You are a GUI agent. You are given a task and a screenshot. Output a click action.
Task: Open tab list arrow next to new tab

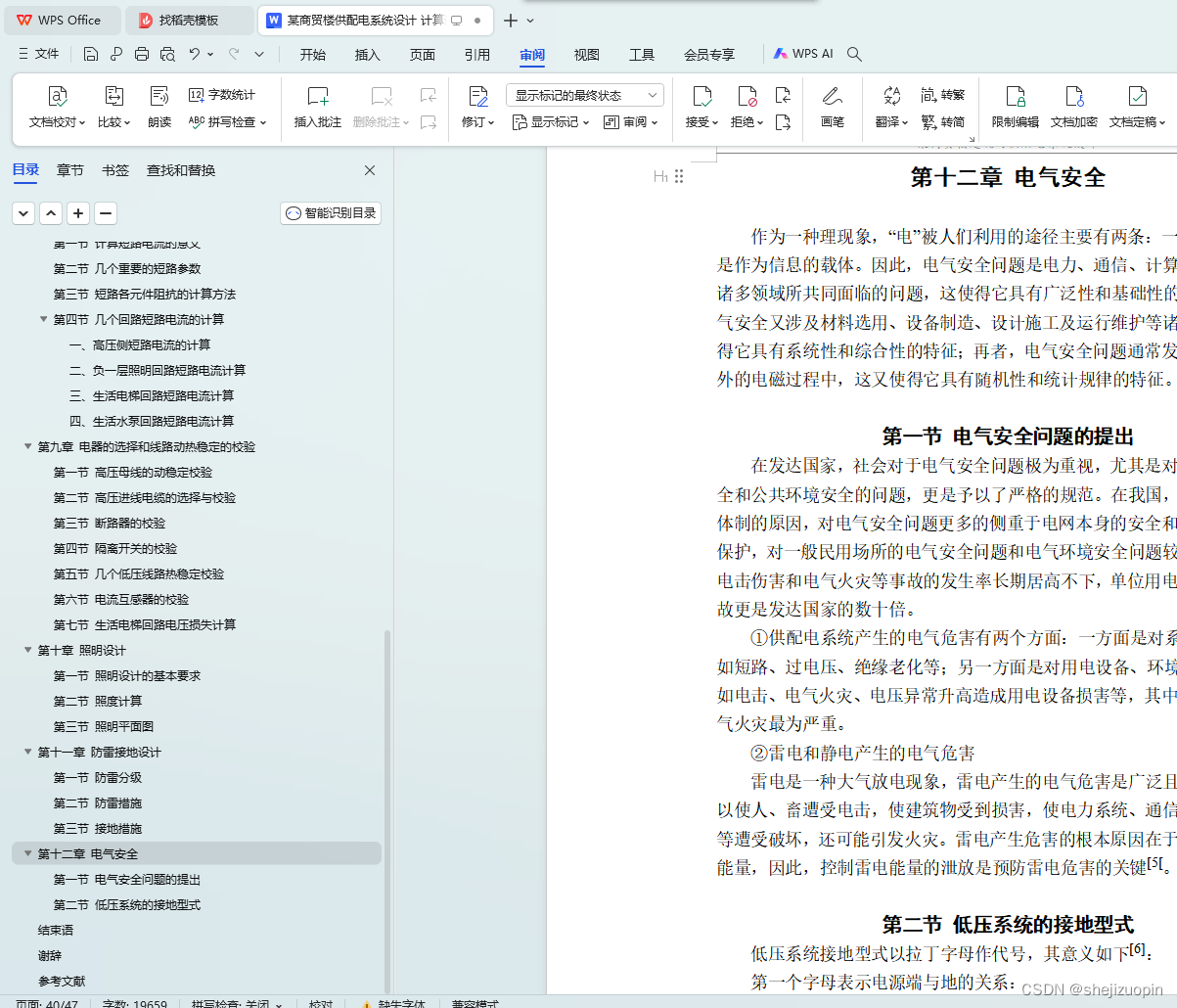pos(530,21)
